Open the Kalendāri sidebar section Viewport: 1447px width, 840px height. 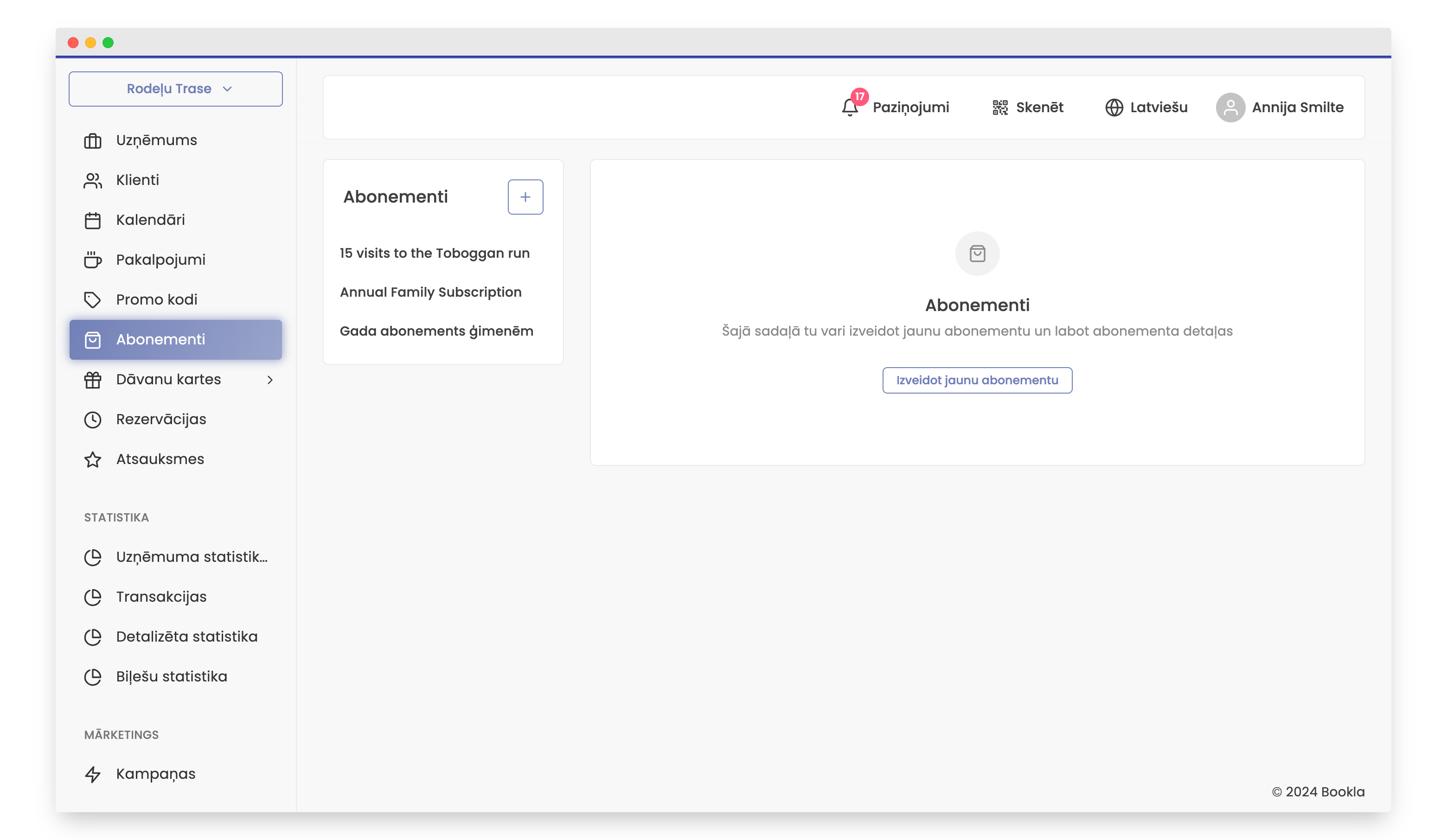[150, 220]
